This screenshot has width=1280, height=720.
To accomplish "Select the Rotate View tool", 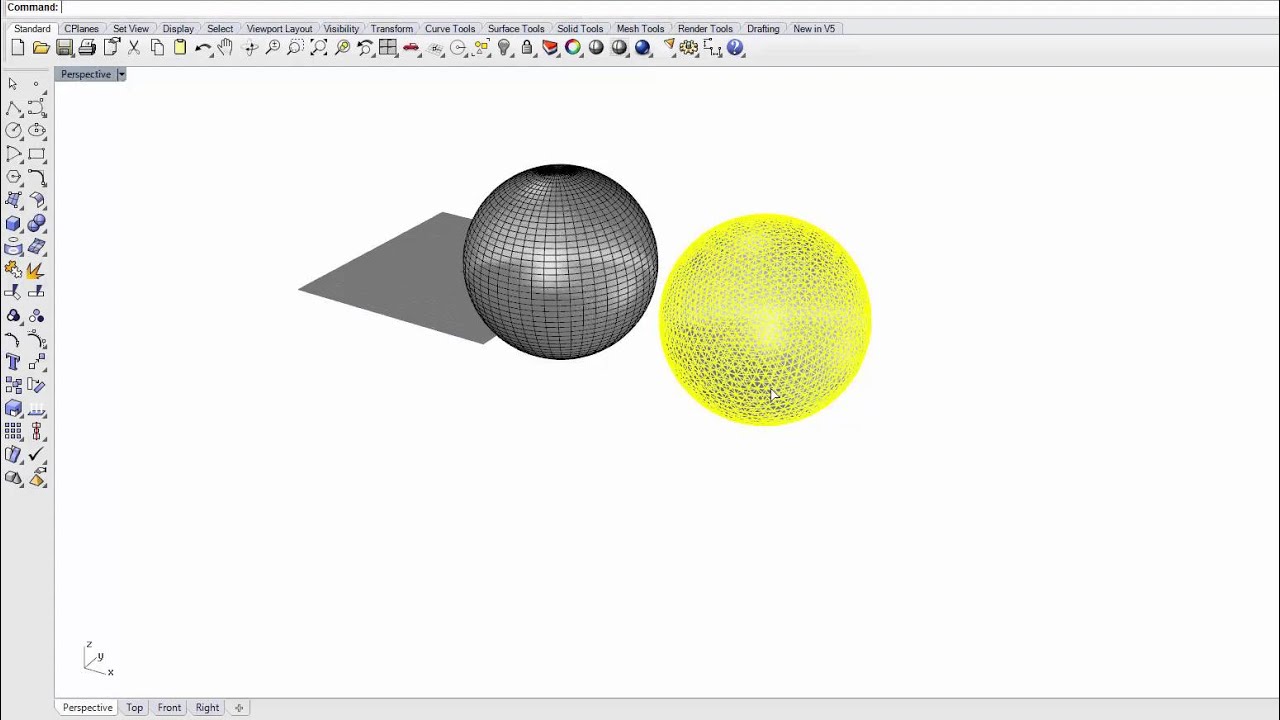I will (x=250, y=48).
